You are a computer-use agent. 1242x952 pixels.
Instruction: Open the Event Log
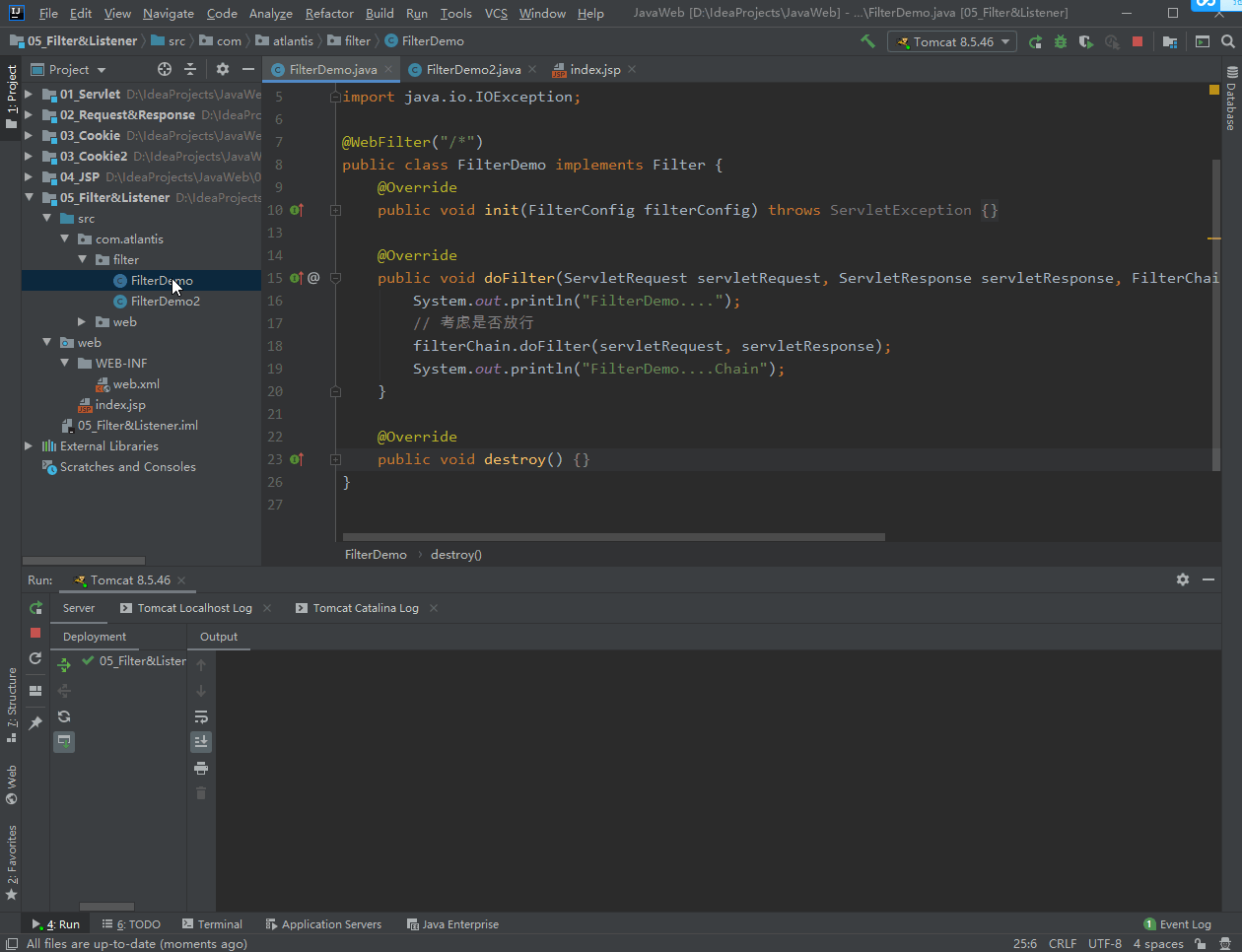coord(1177,924)
